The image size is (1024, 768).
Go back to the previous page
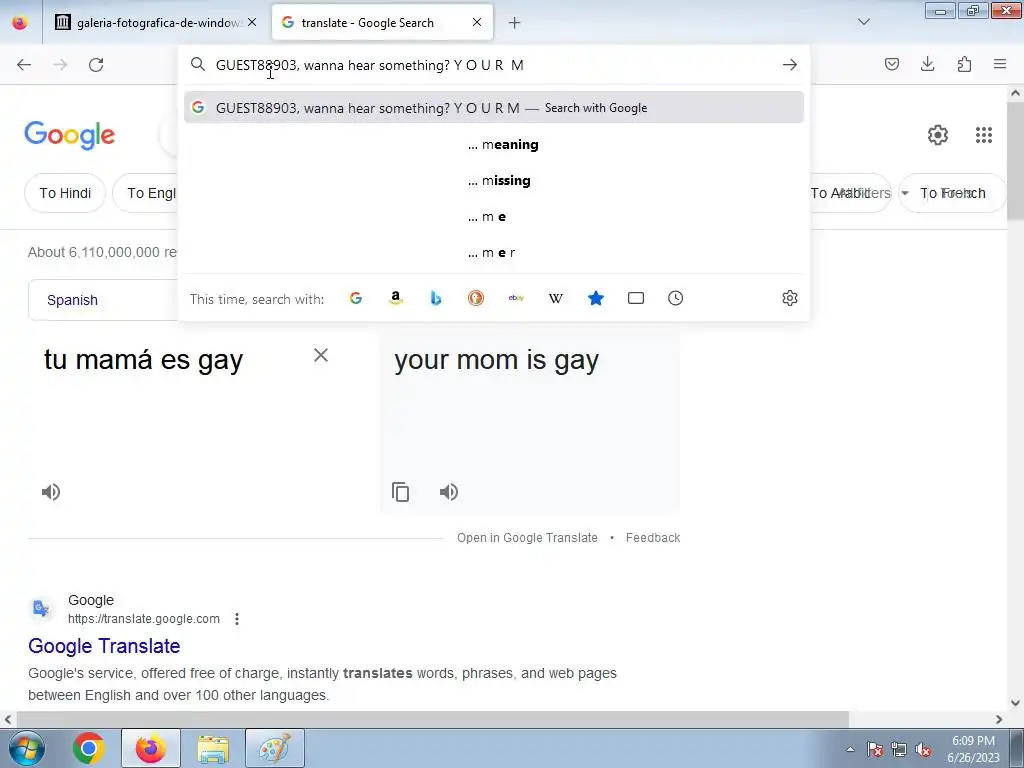coord(24,65)
